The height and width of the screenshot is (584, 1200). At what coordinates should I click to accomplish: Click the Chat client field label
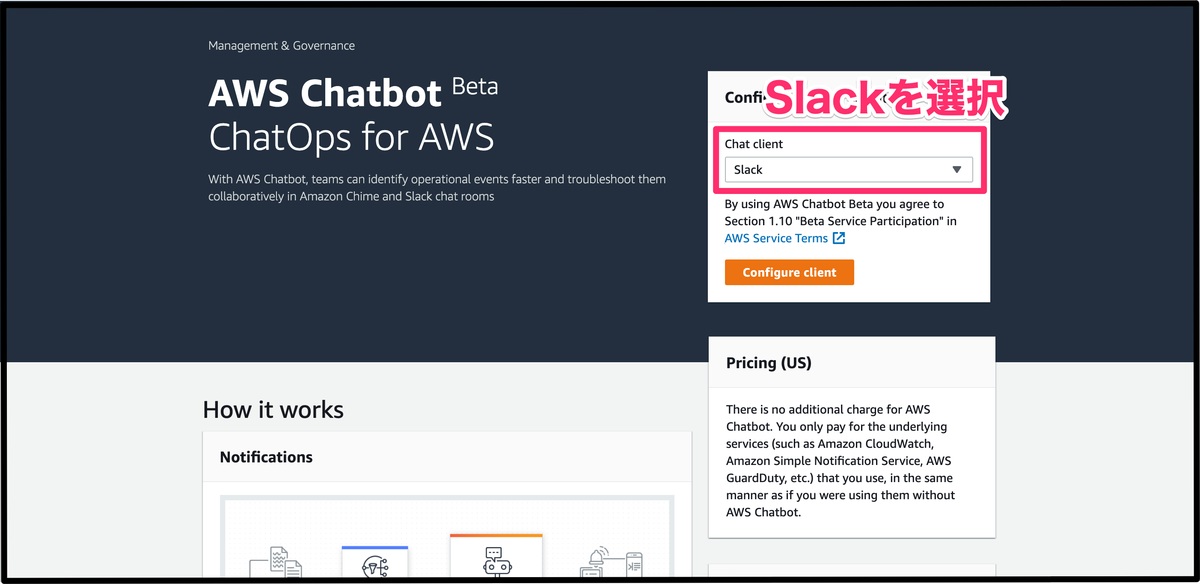click(754, 145)
